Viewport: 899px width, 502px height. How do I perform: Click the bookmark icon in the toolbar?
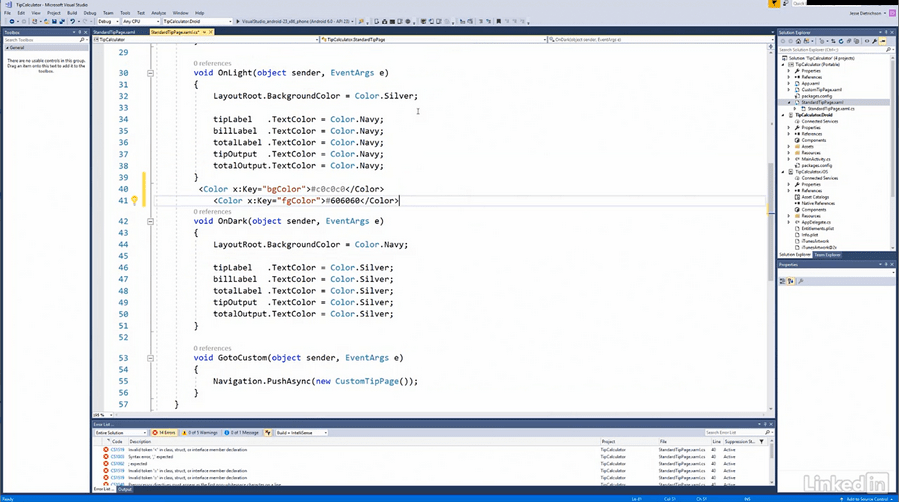tap(498, 21)
